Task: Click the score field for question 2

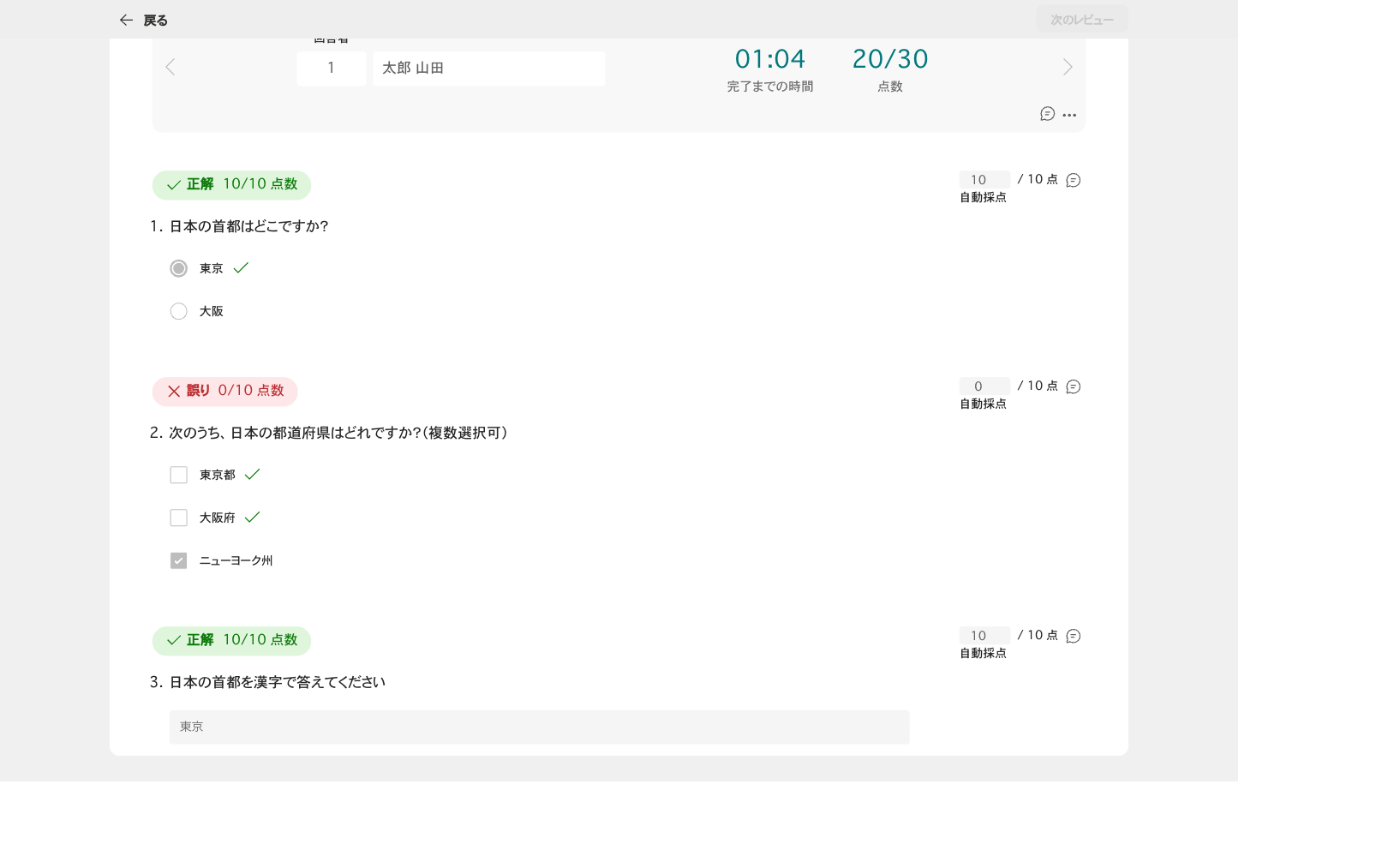Action: [984, 386]
